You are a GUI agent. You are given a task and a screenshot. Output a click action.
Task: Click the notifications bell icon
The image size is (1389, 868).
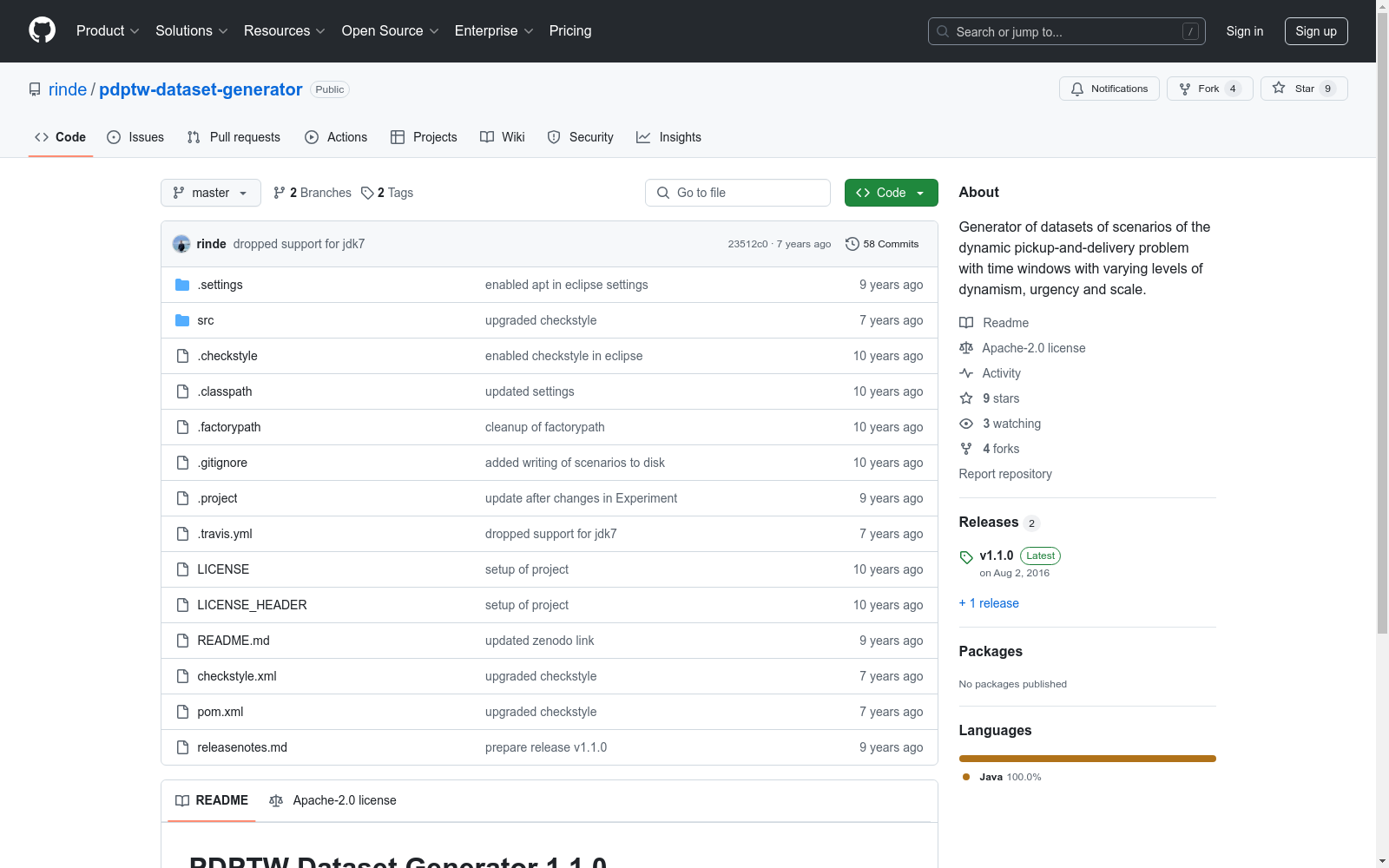(1077, 89)
